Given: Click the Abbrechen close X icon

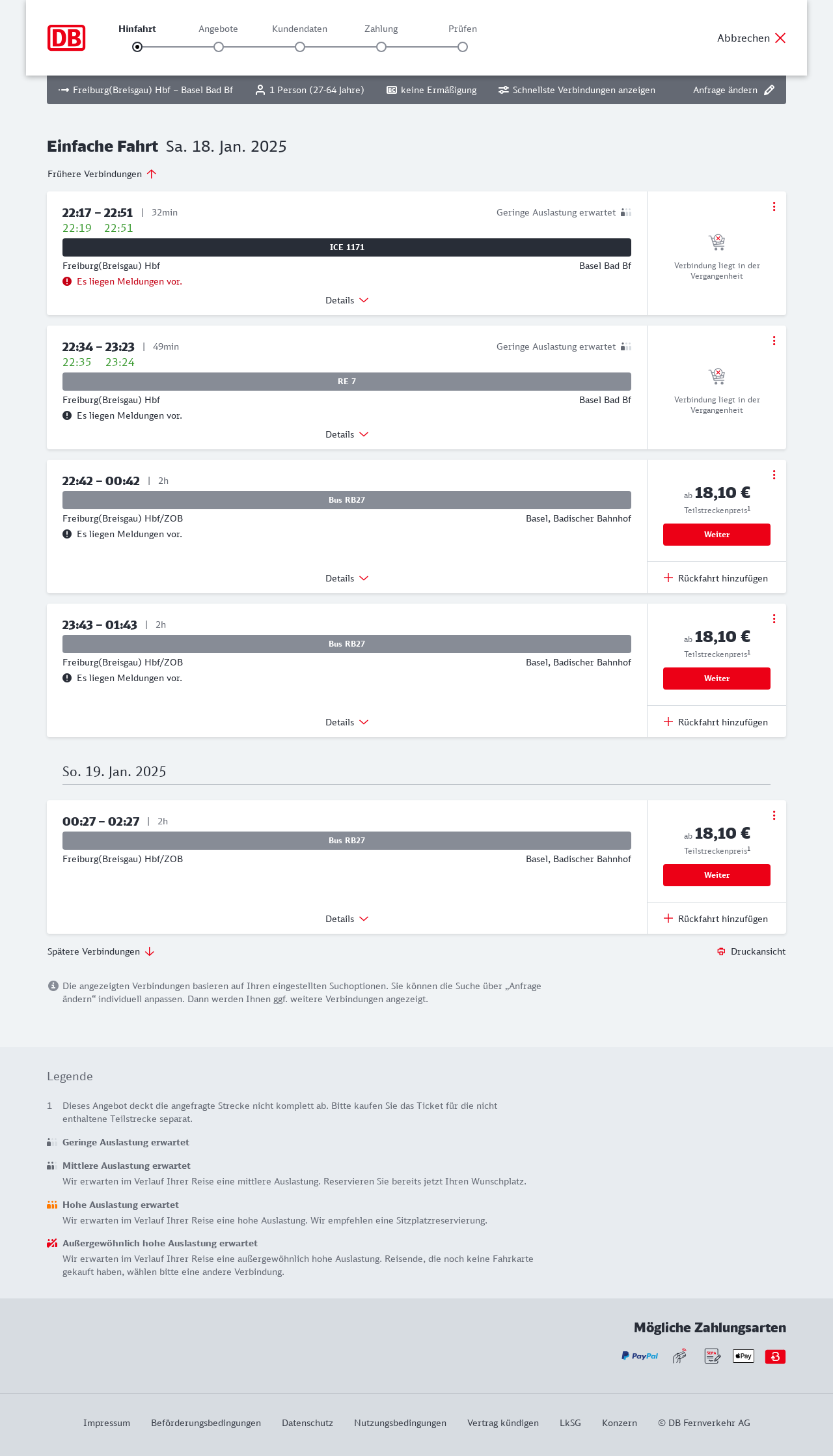Looking at the screenshot, I should (x=780, y=38).
